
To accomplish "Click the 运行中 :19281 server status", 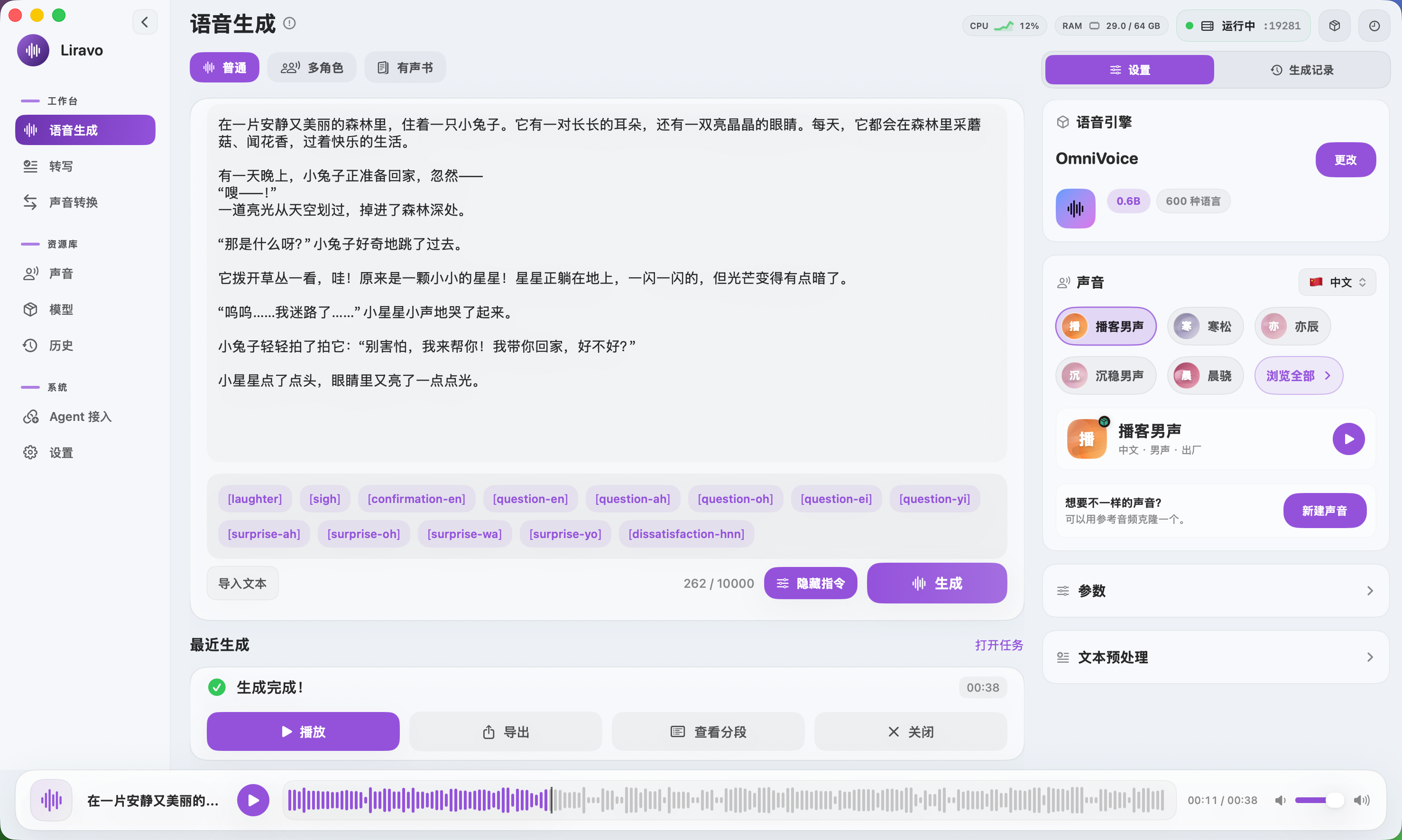I will [x=1244, y=26].
